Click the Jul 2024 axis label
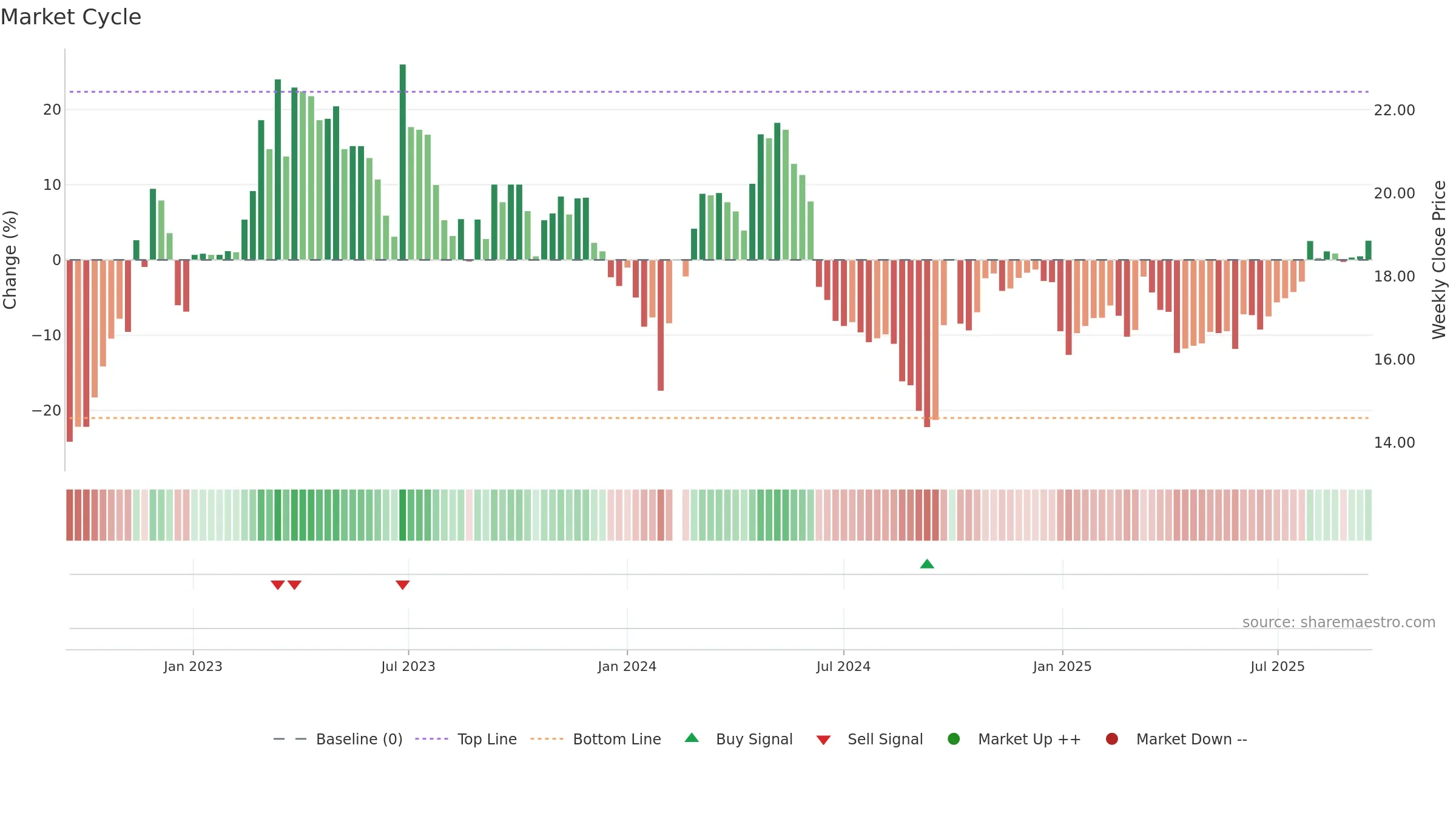 843,666
